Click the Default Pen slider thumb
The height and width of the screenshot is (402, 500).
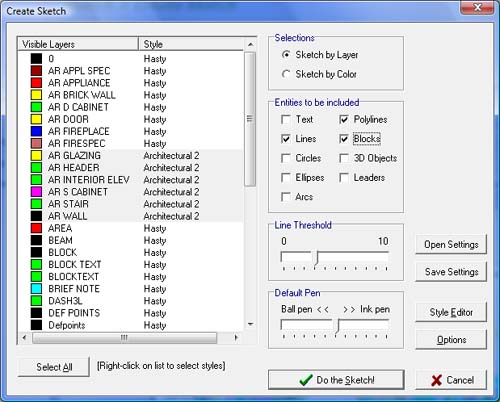pos(337,327)
